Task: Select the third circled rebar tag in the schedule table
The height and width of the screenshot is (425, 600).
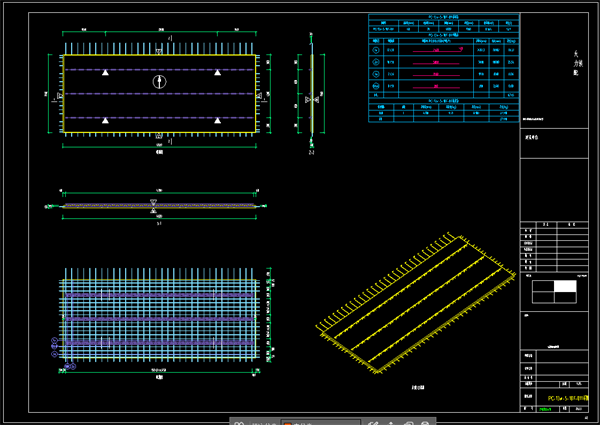Action: (x=376, y=74)
